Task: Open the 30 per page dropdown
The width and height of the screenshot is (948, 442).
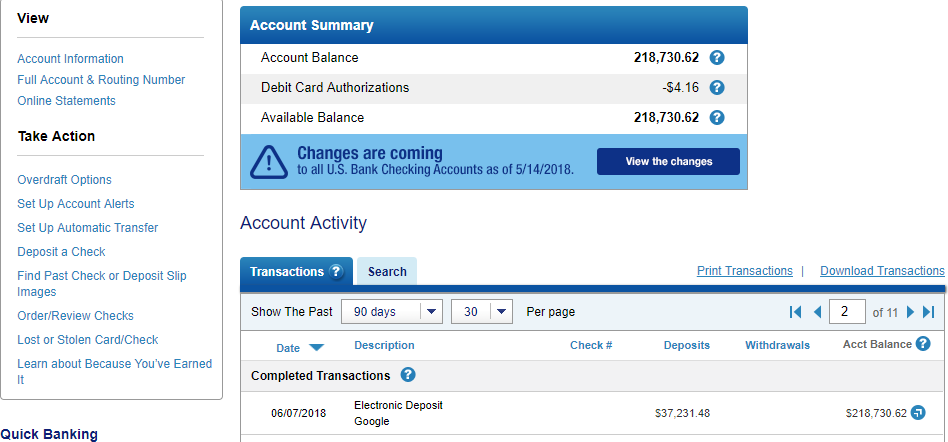Action: coord(482,312)
